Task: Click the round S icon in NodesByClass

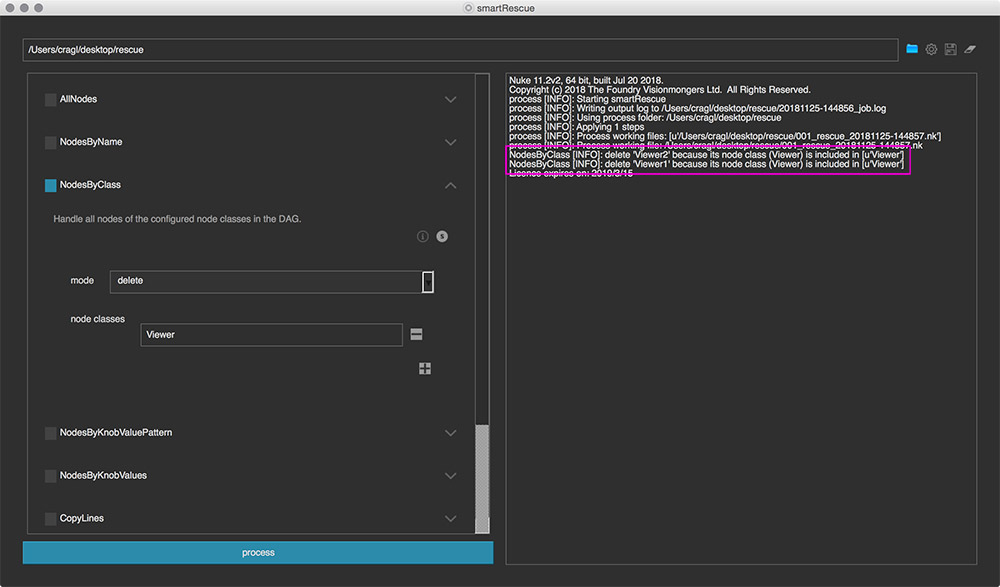Action: click(442, 236)
